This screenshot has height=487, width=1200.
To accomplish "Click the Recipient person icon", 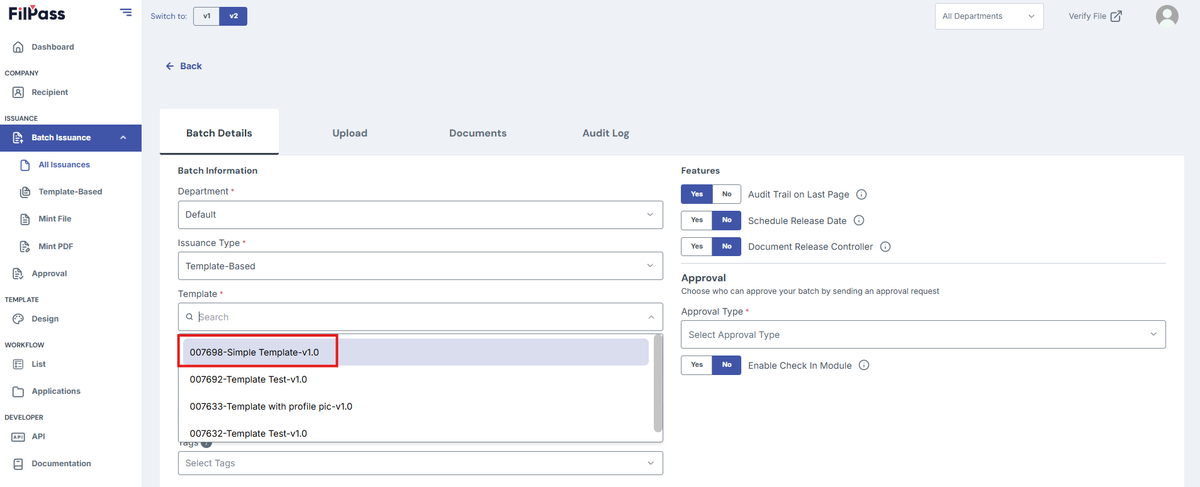I will coord(18,92).
